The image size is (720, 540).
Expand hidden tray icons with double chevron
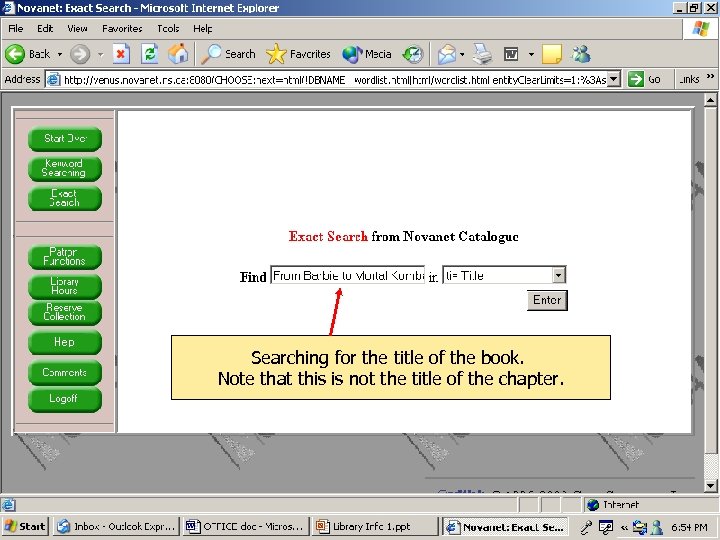624,527
